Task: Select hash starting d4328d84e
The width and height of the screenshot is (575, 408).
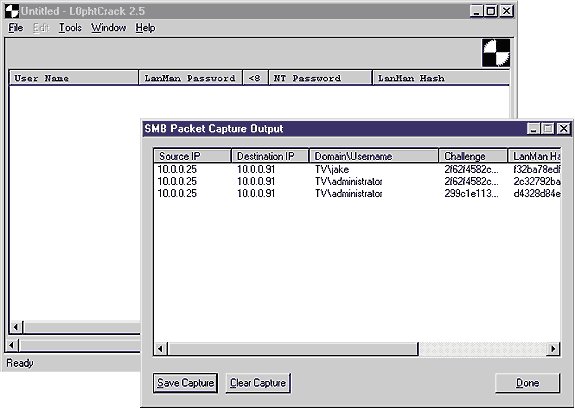Action: tap(537, 193)
